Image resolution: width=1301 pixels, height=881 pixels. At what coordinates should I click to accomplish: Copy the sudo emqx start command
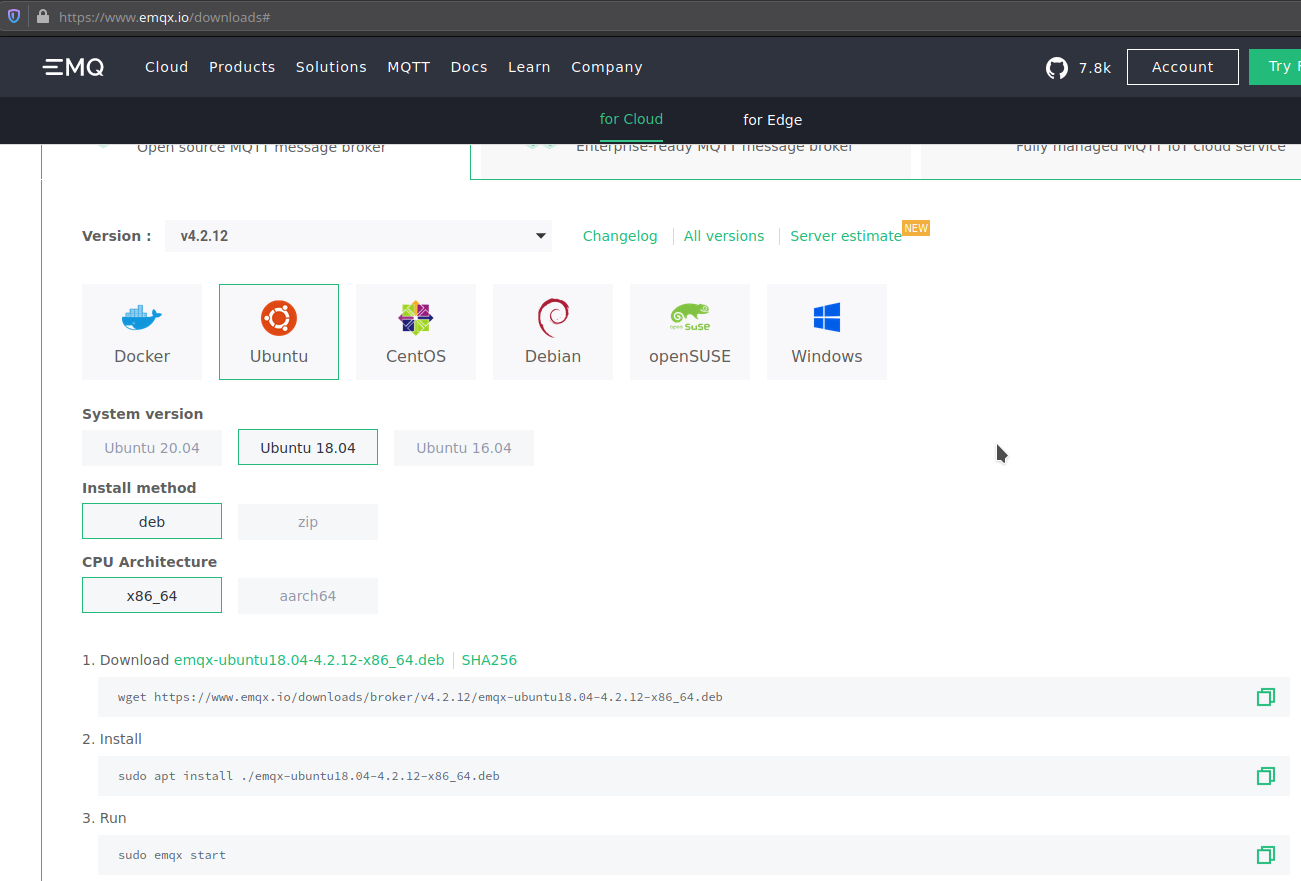(x=1266, y=855)
